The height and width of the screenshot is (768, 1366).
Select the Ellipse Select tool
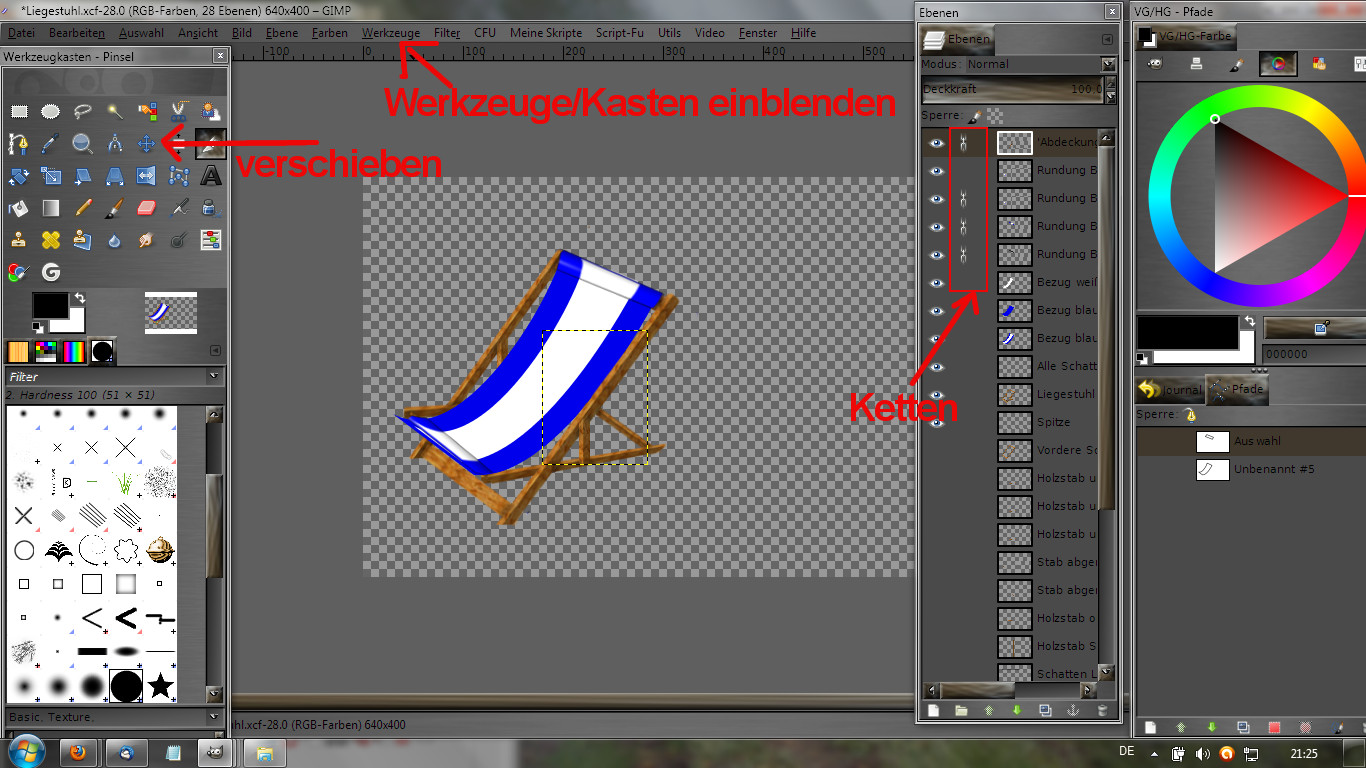click(51, 111)
